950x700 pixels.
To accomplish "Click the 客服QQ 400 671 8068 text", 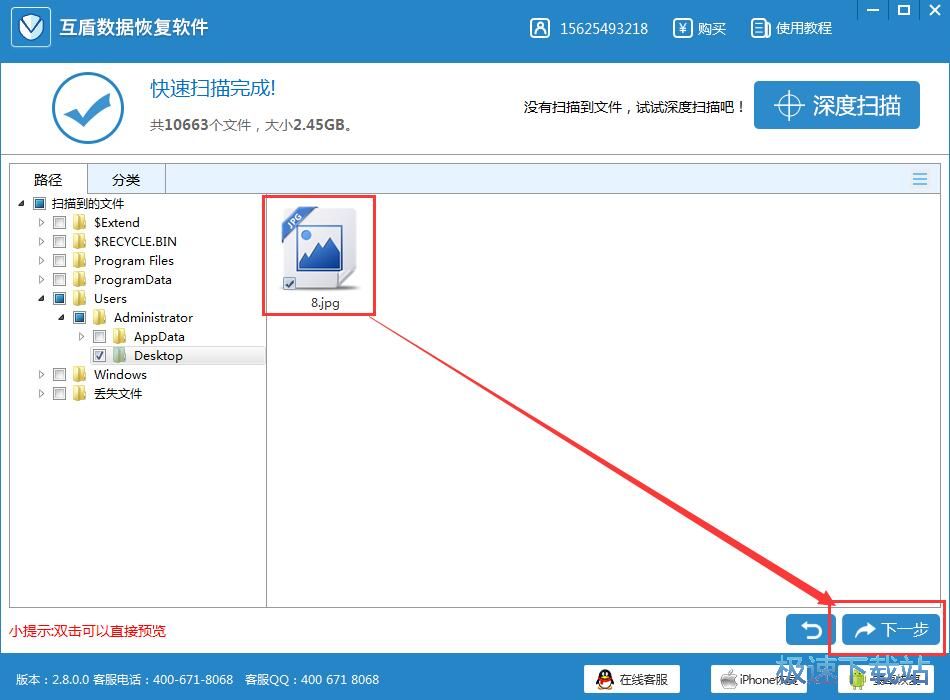I will tap(312, 679).
